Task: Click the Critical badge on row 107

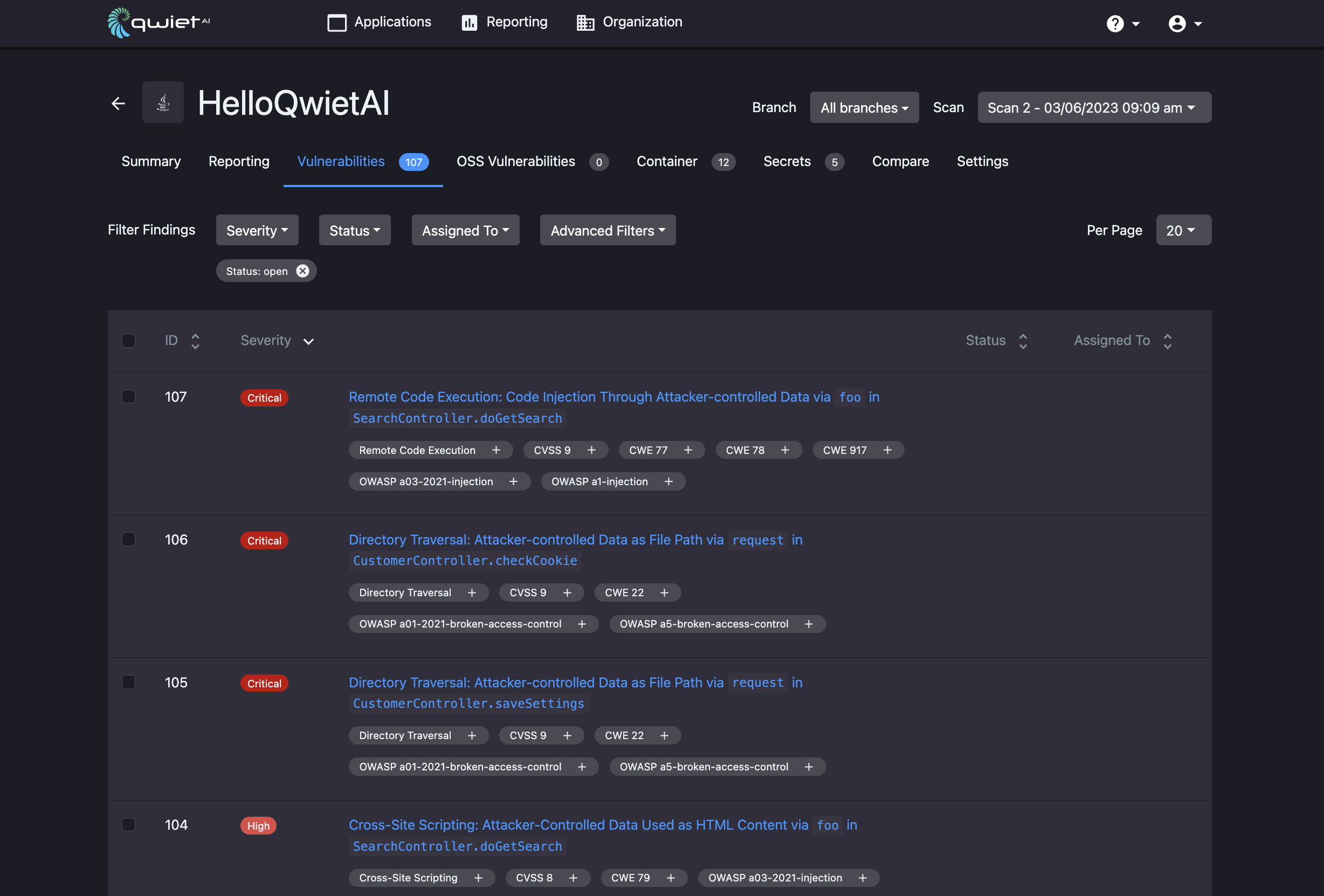Action: 264,397
